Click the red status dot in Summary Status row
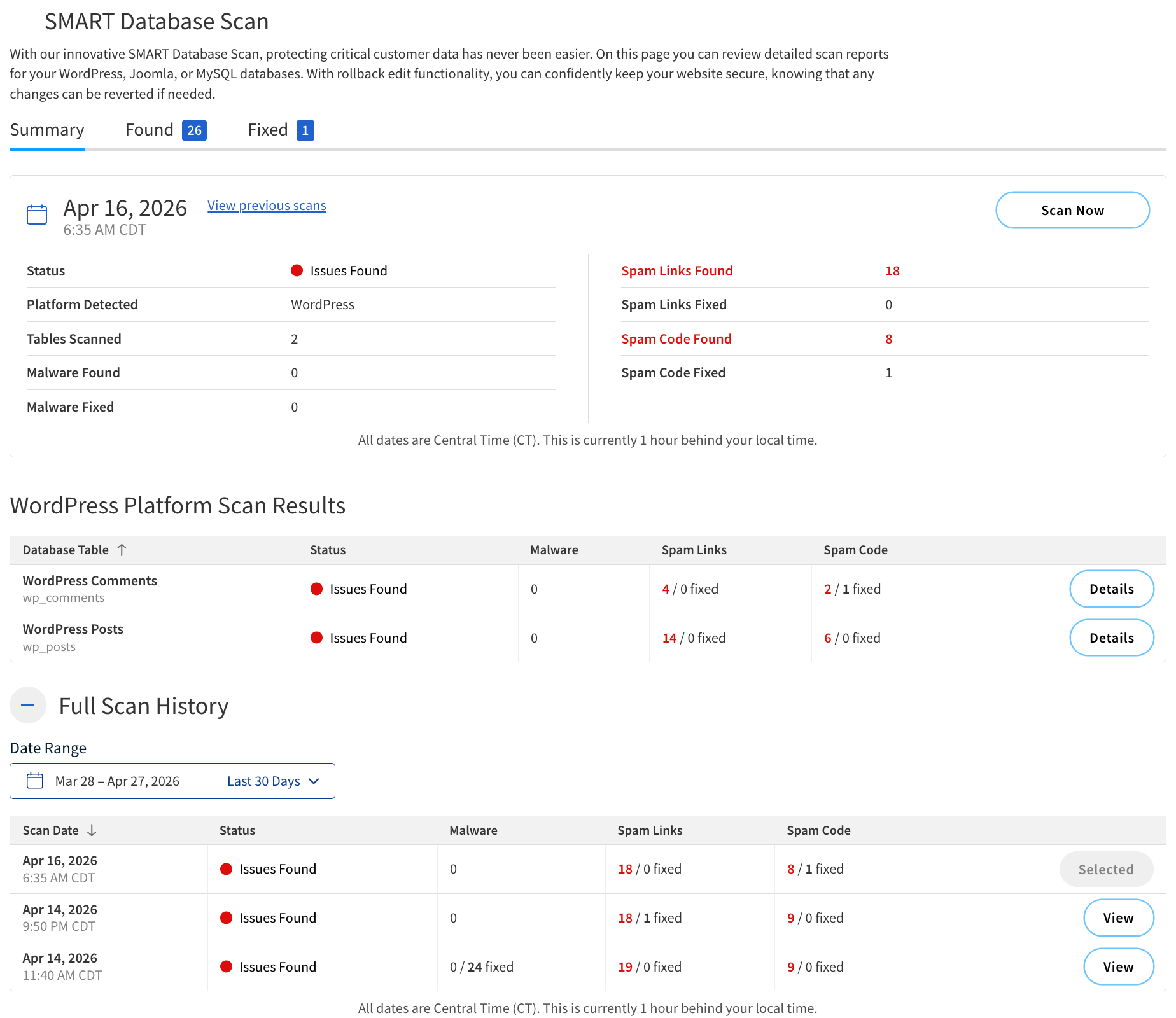1176x1018 pixels. pyautogui.click(x=297, y=270)
